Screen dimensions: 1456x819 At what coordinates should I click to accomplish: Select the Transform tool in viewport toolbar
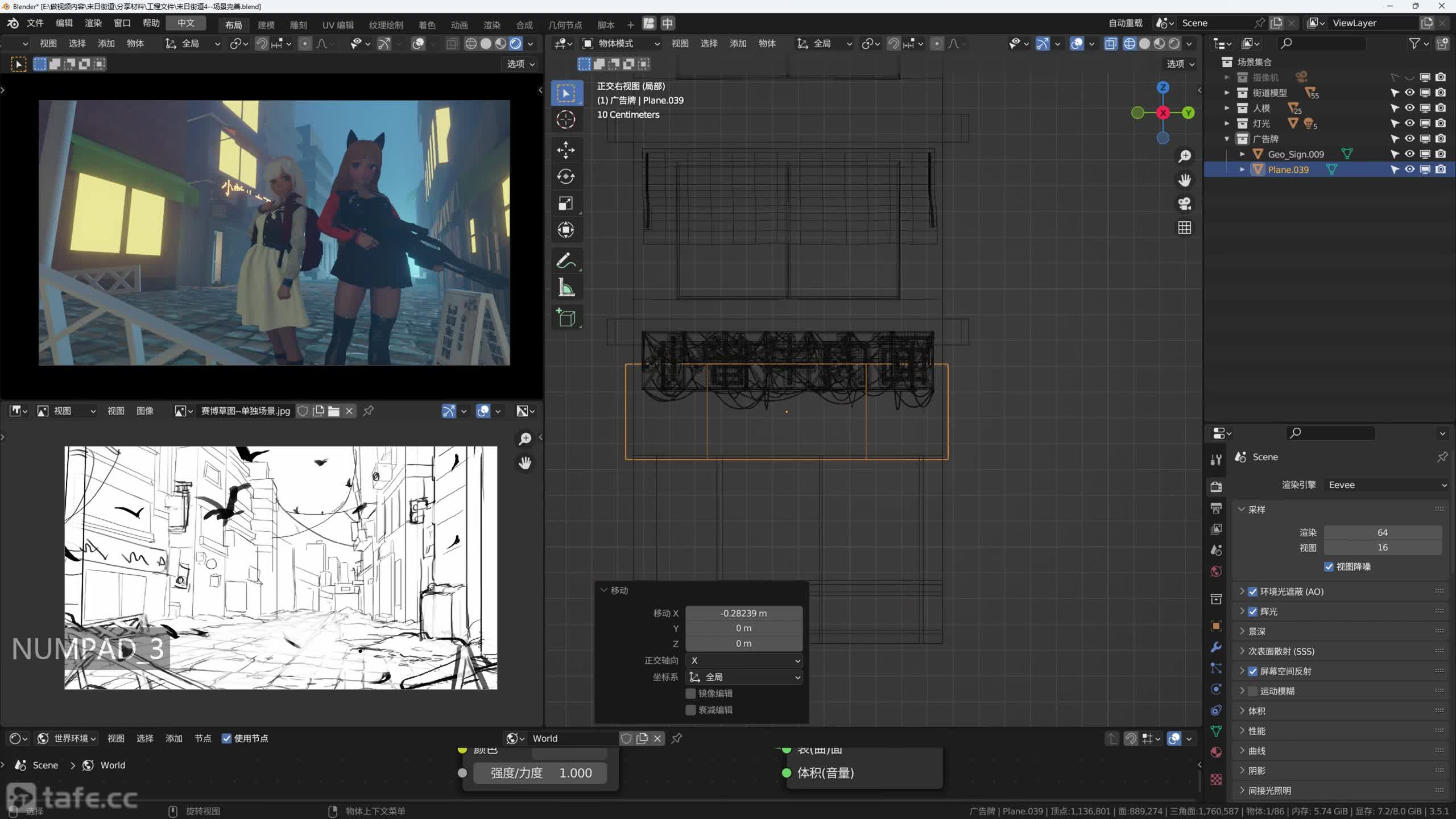(565, 230)
